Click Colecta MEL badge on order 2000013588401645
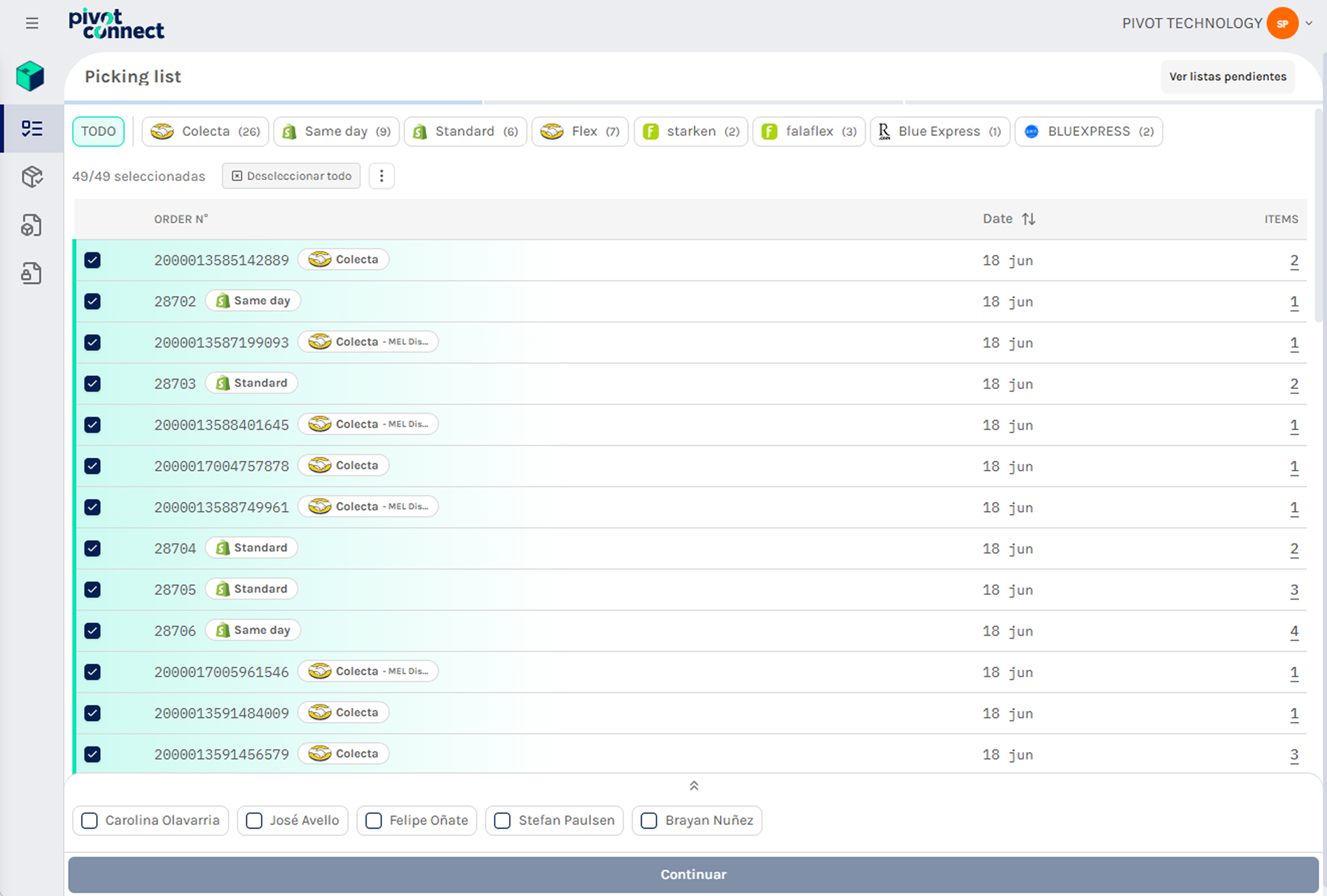The height and width of the screenshot is (896, 1327). [368, 424]
